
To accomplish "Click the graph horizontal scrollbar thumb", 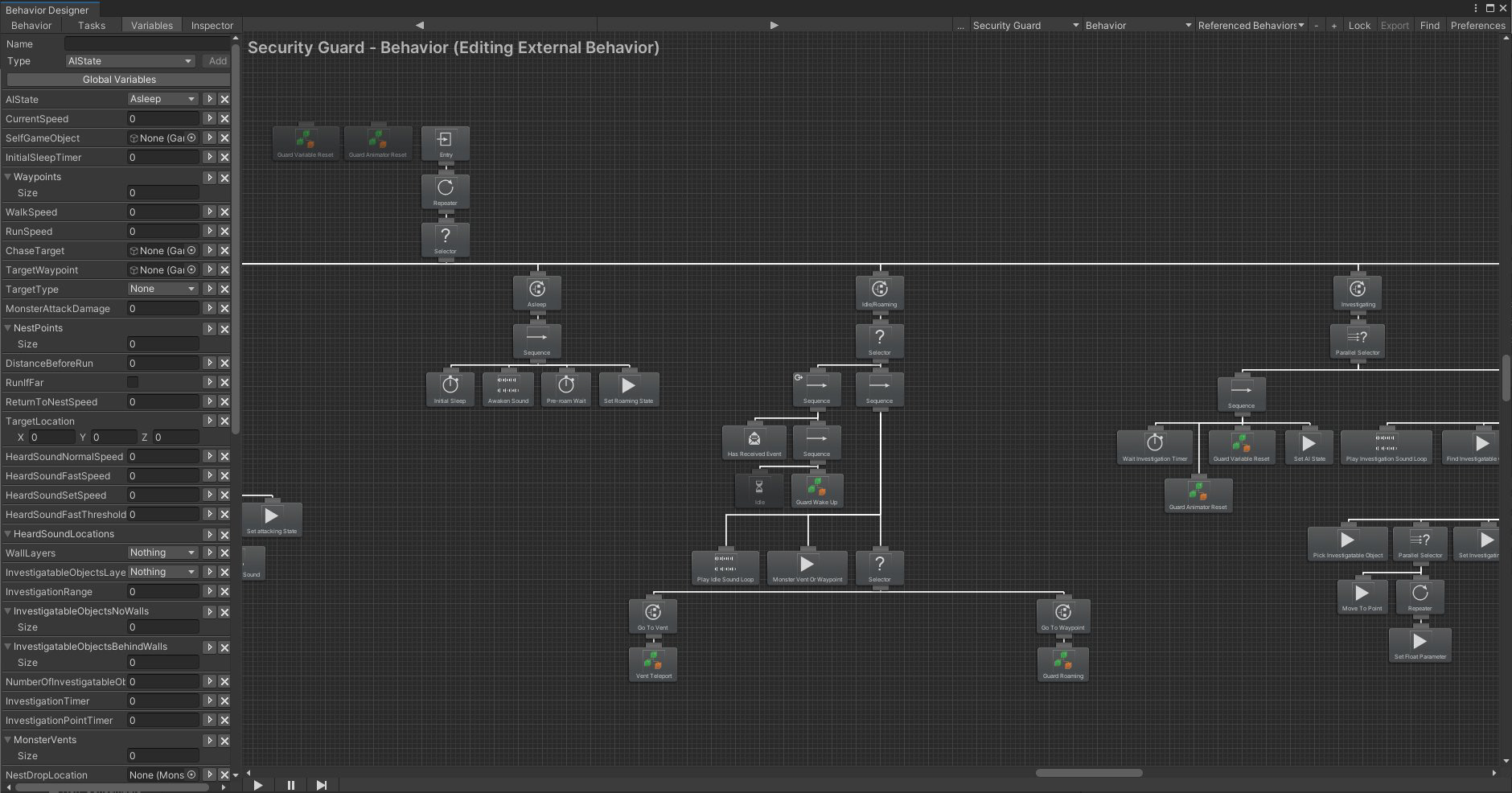I will [1089, 773].
